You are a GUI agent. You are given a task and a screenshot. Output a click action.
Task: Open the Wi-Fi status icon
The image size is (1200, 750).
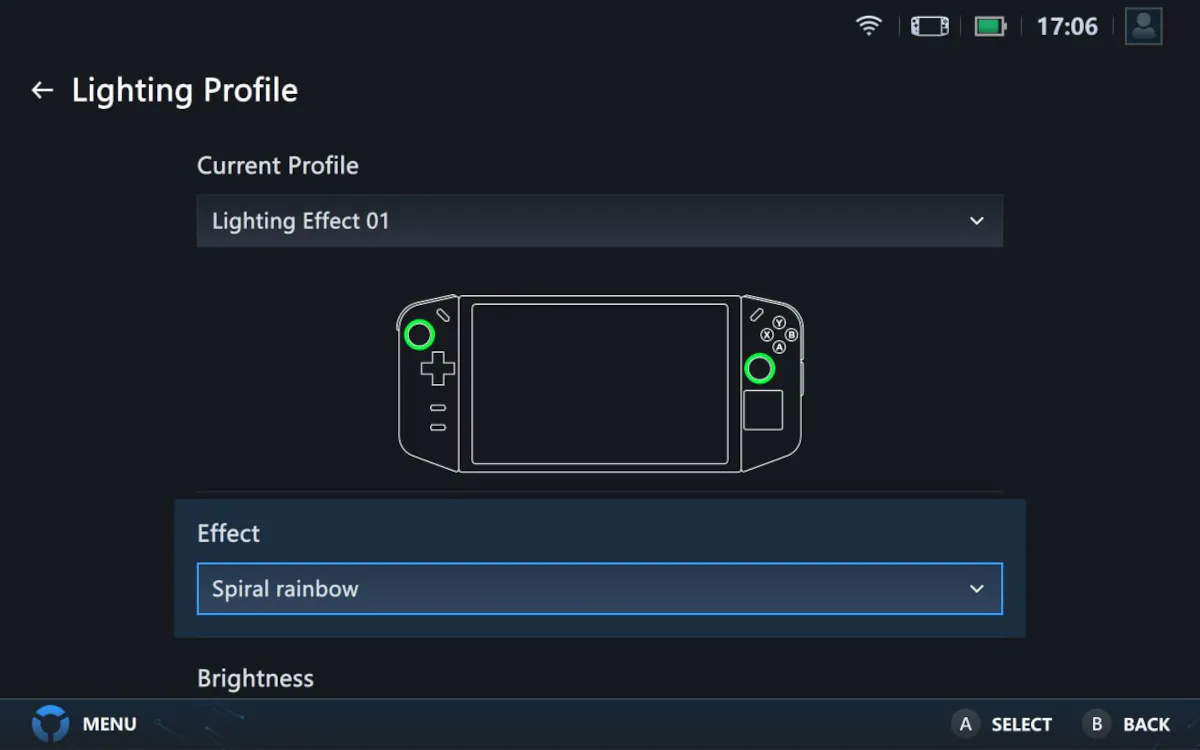pos(869,26)
